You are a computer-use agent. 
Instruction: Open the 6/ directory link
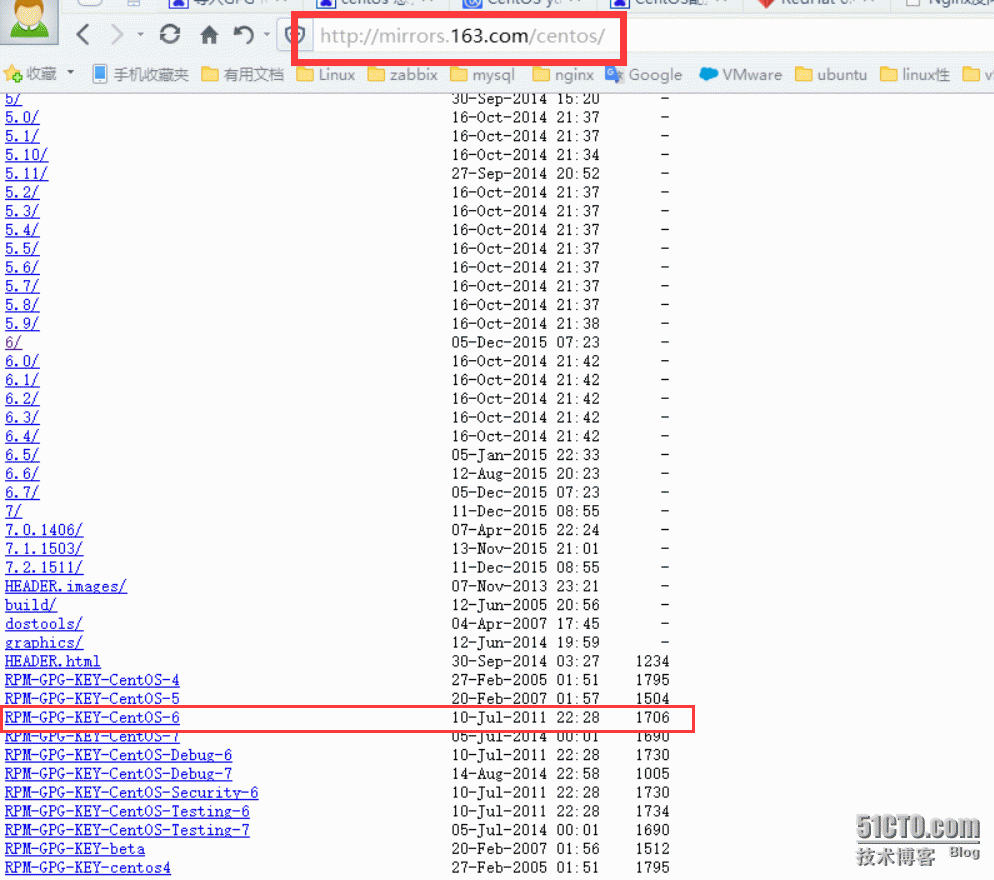click(13, 342)
